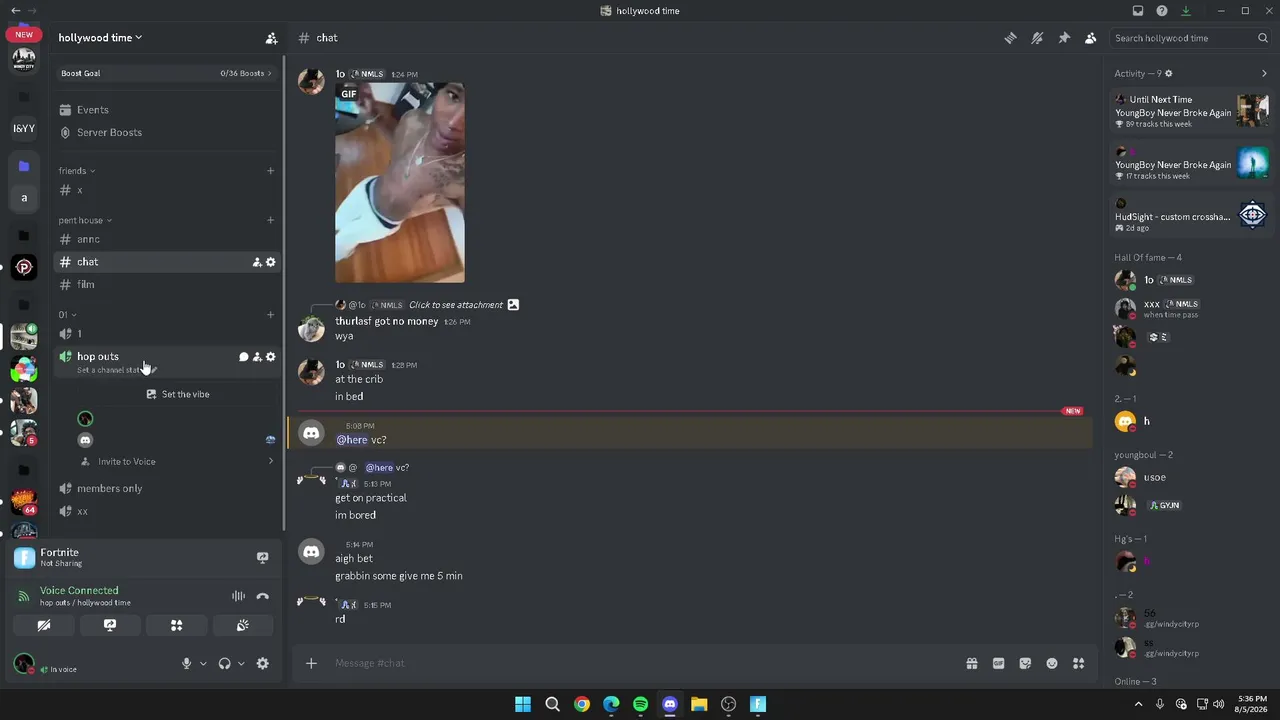Open the hollywood time server menu
Viewport: 1280px width, 720px height.
(100, 38)
